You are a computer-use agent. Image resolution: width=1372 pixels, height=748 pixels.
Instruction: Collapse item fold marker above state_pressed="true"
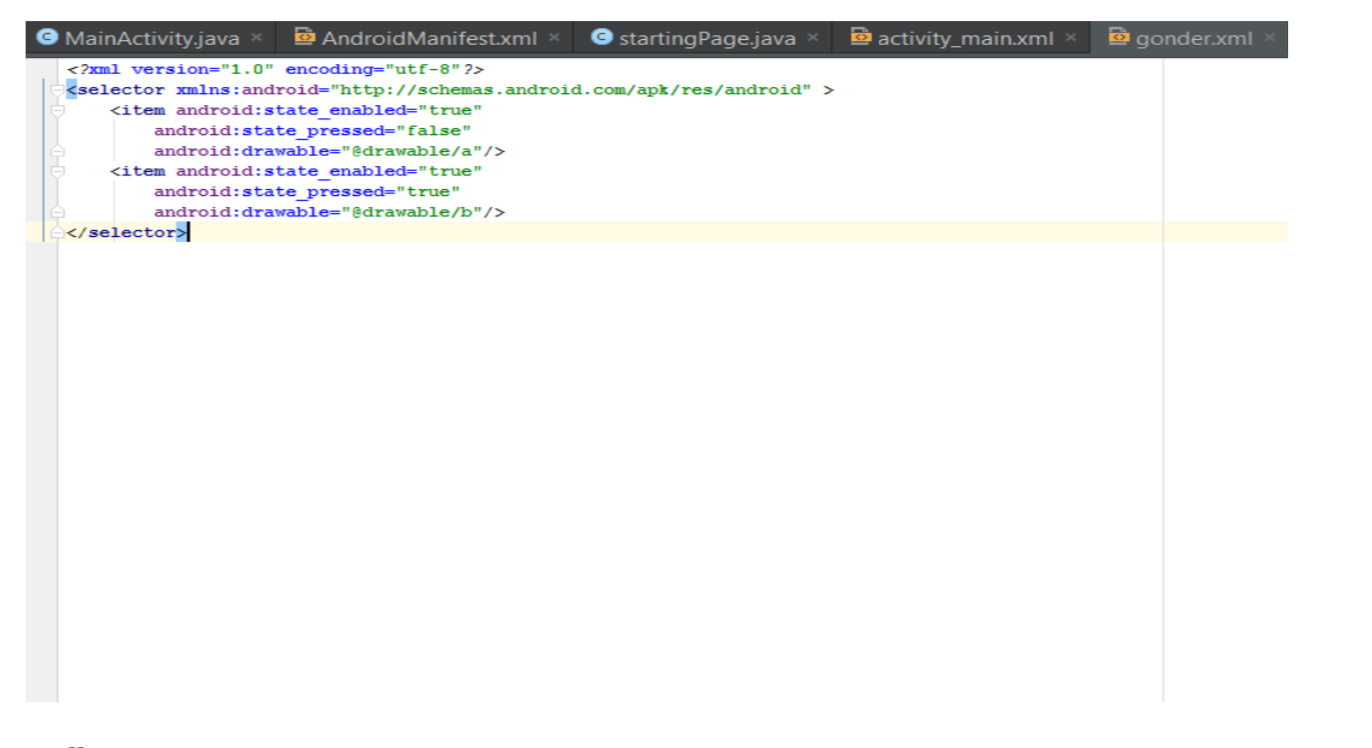pos(58,171)
